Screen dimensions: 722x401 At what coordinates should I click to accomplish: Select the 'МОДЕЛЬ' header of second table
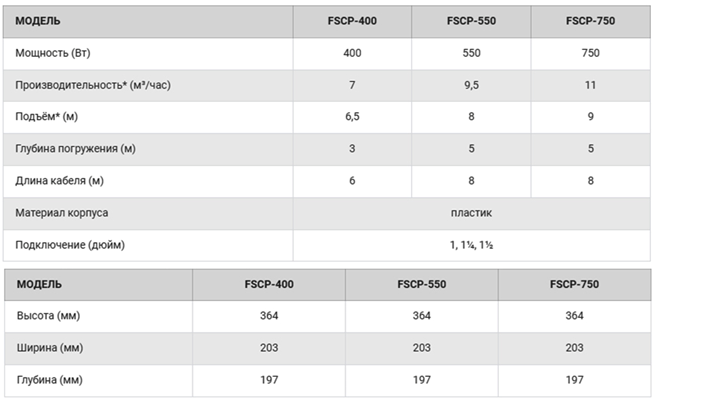pyautogui.click(x=39, y=285)
